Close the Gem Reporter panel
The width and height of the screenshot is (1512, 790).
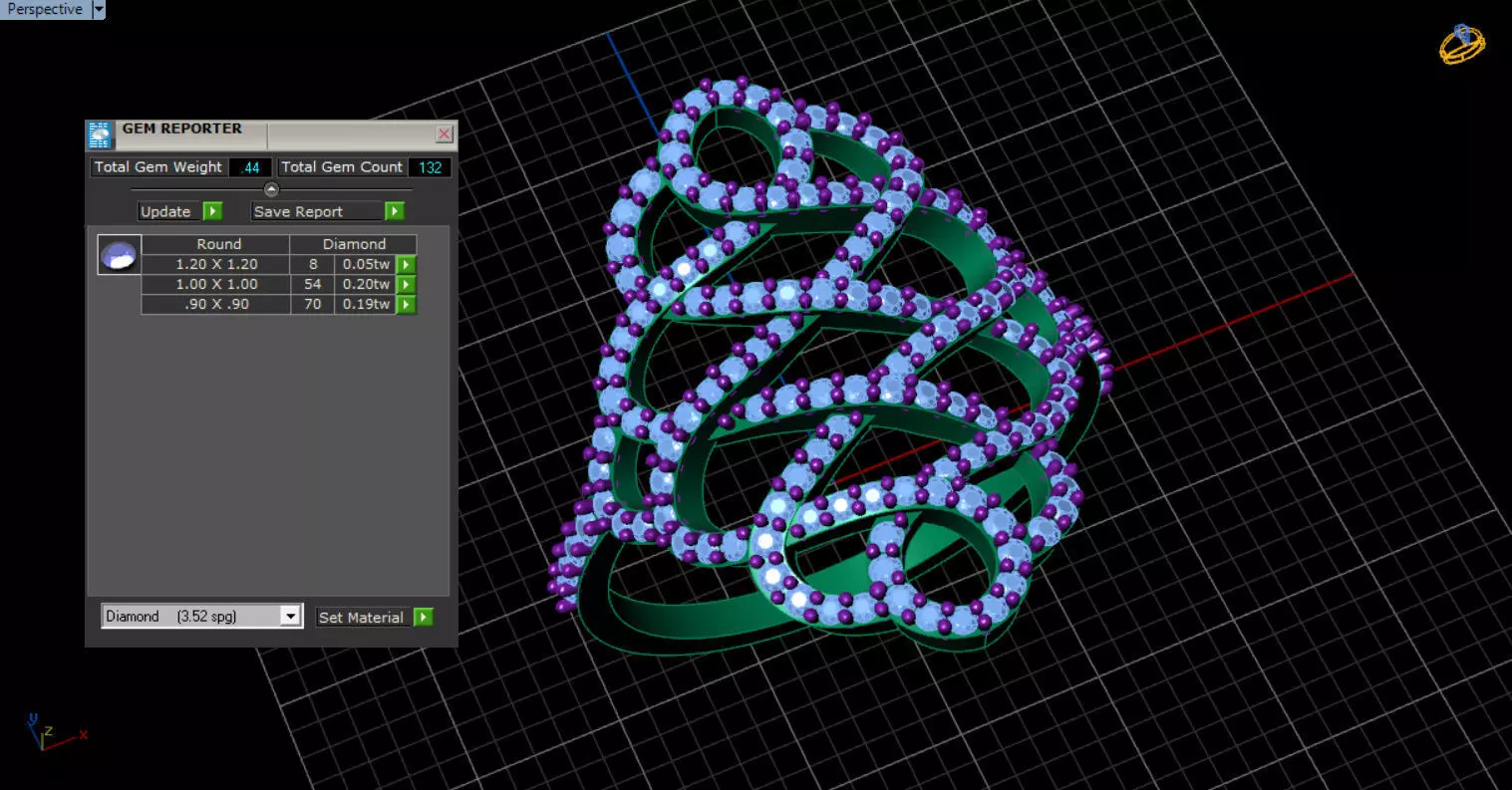coord(445,133)
